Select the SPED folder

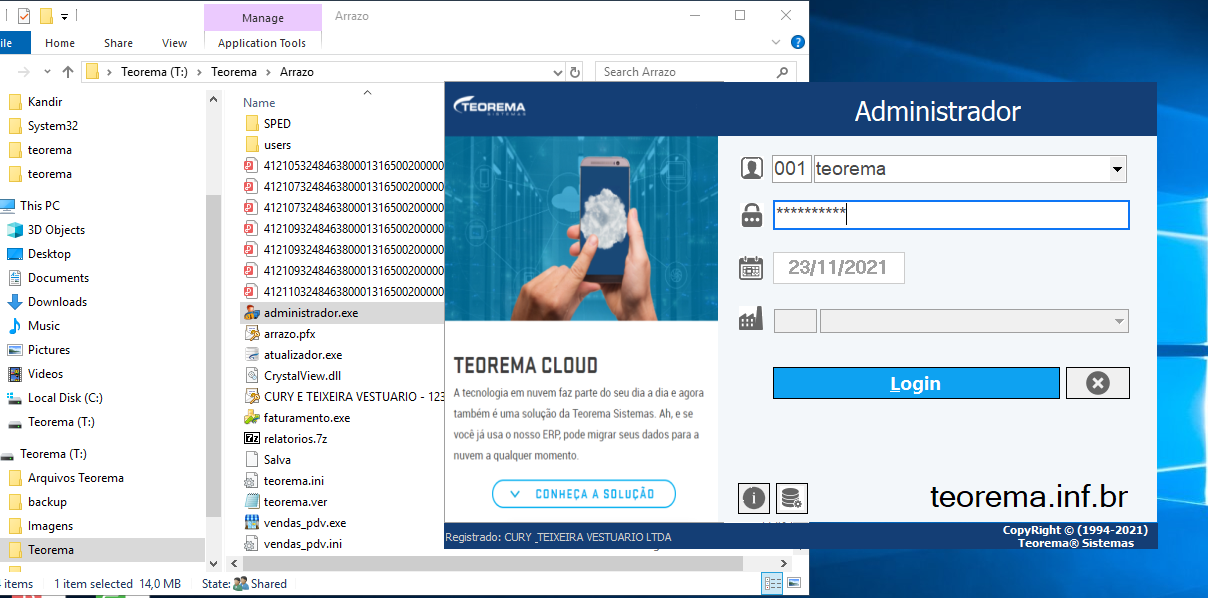pyautogui.click(x=277, y=123)
